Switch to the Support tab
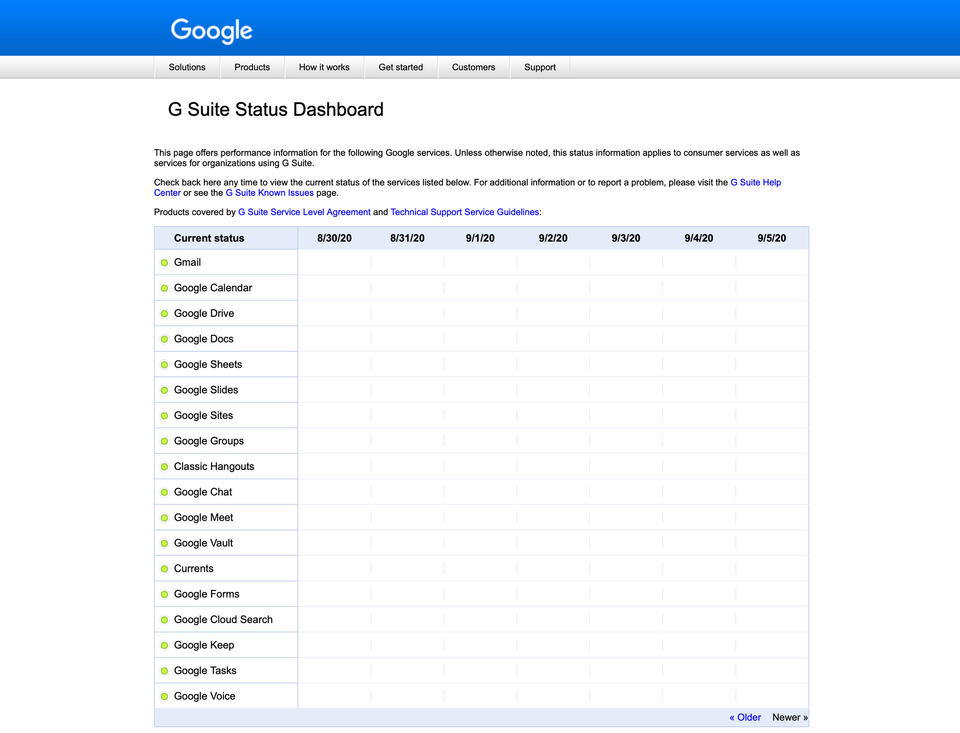 point(540,67)
